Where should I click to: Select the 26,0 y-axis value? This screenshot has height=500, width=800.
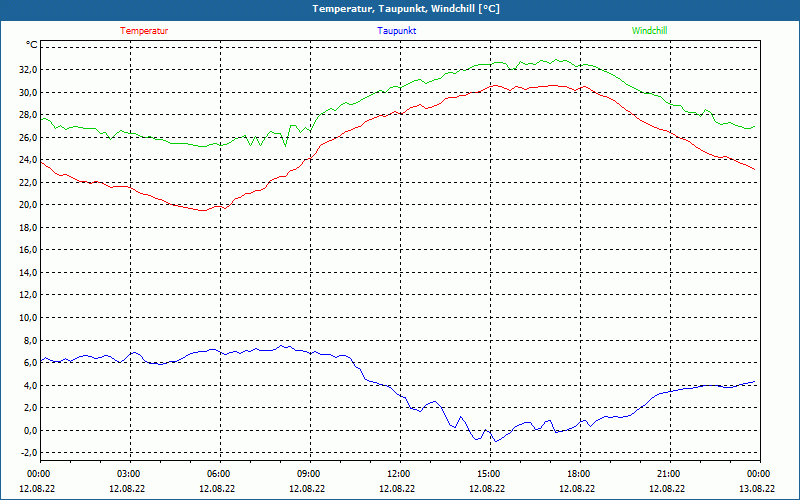tap(29, 137)
